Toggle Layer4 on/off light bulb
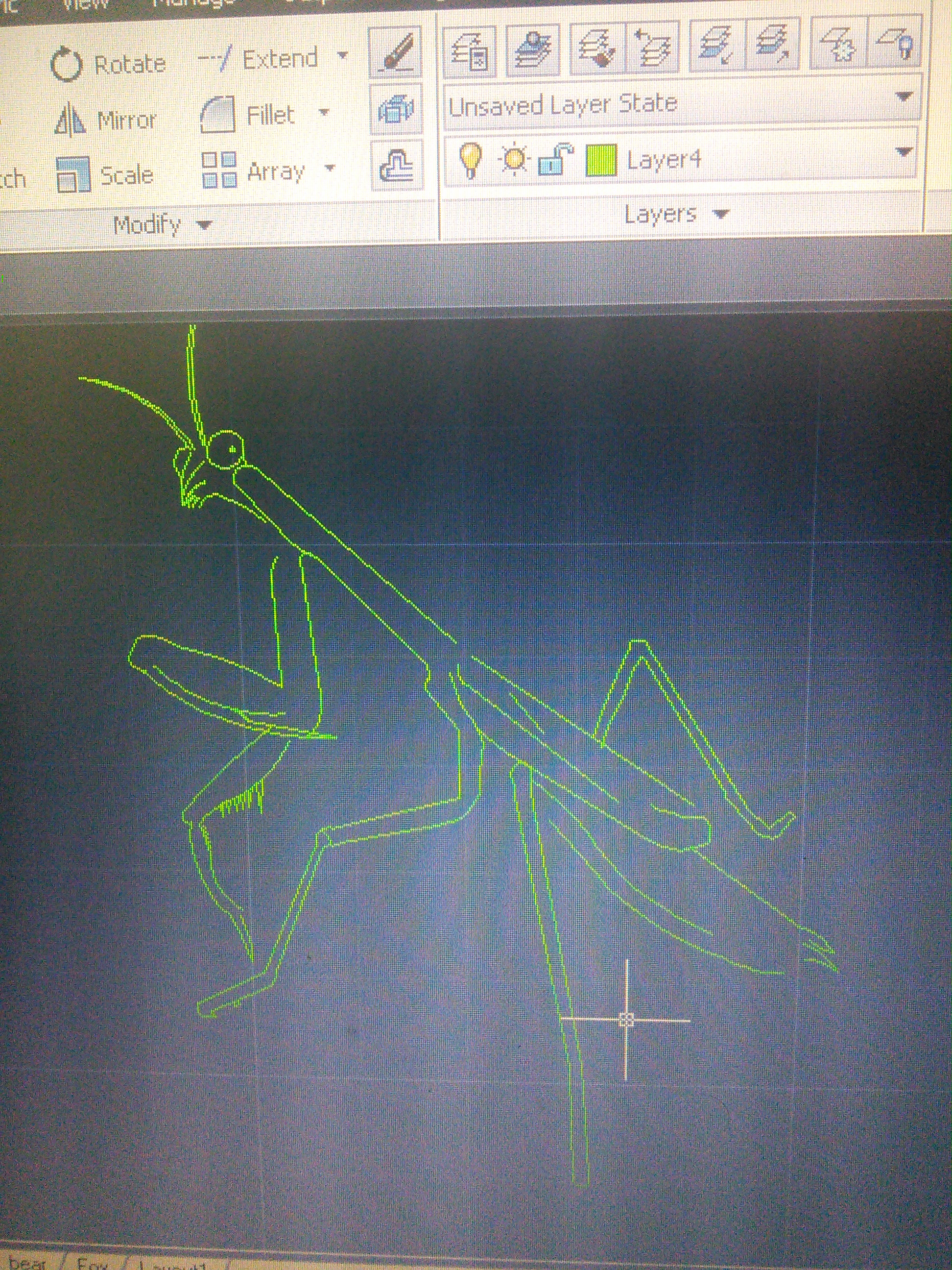The height and width of the screenshot is (1270, 952). pos(471,160)
